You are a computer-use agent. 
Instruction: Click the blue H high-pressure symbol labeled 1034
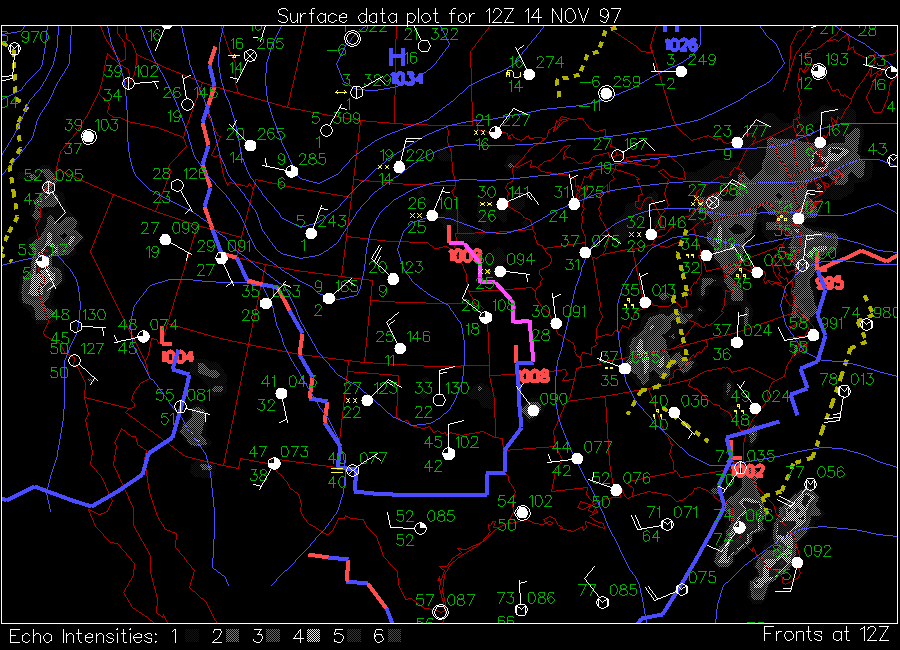(x=398, y=58)
